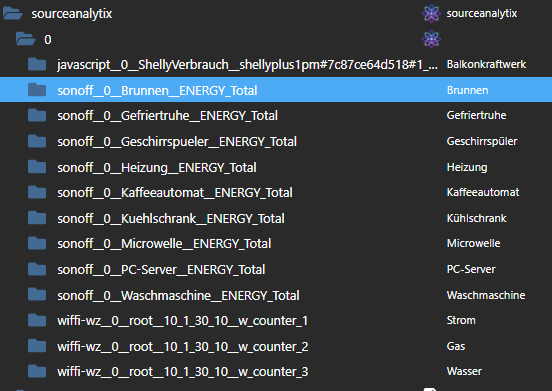
Task: Click the Microwelle name cell
Action: [473, 244]
